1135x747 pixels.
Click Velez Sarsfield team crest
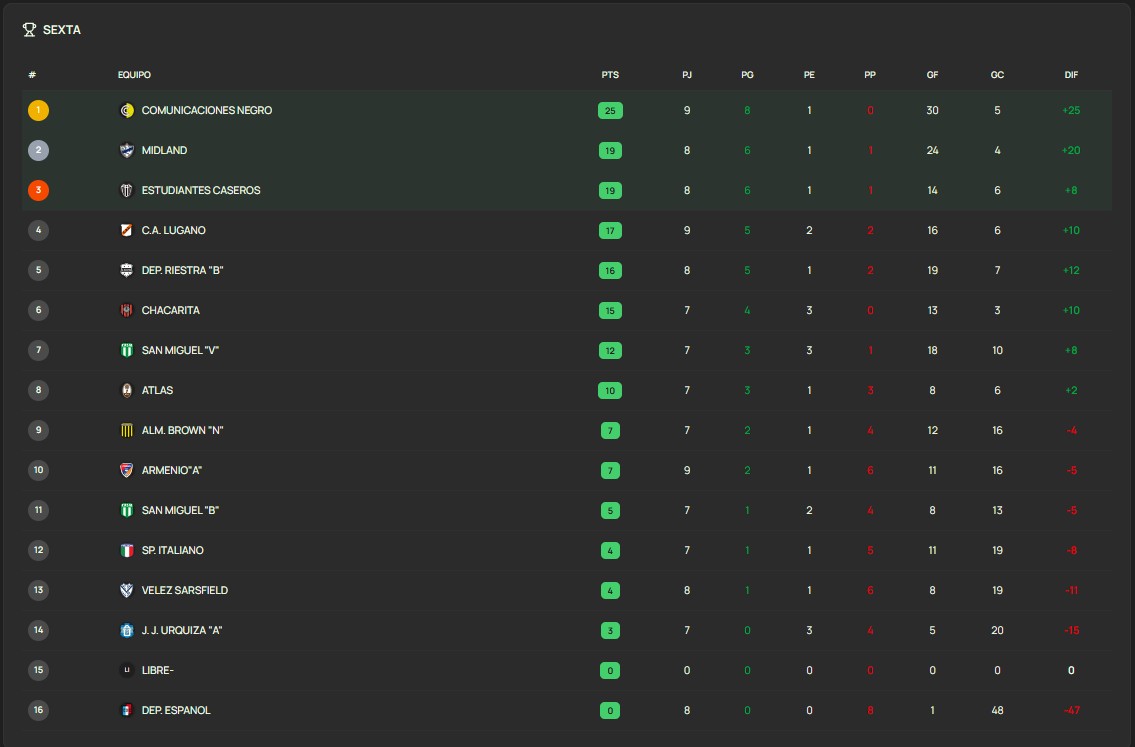pyautogui.click(x=127, y=590)
